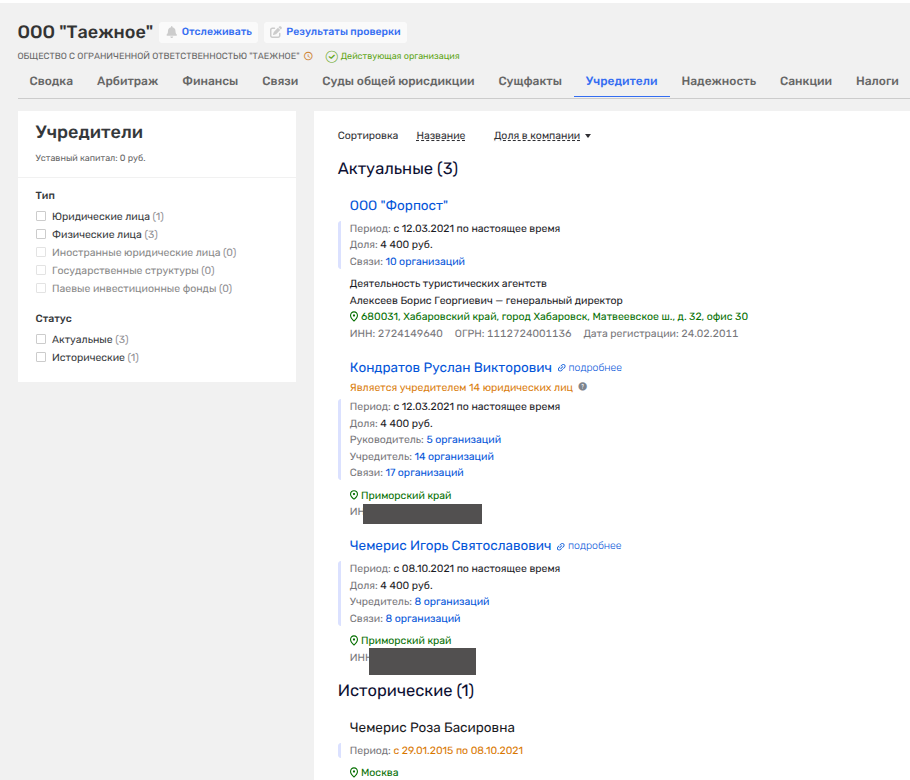Click the map pin icon beside Москва
This screenshot has width=910, height=780.
(353, 772)
